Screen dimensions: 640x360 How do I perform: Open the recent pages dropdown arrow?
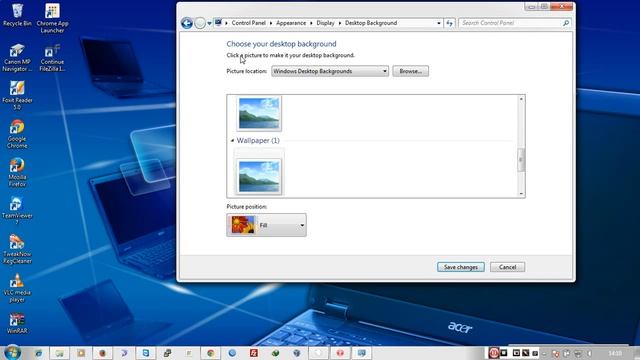(209, 23)
